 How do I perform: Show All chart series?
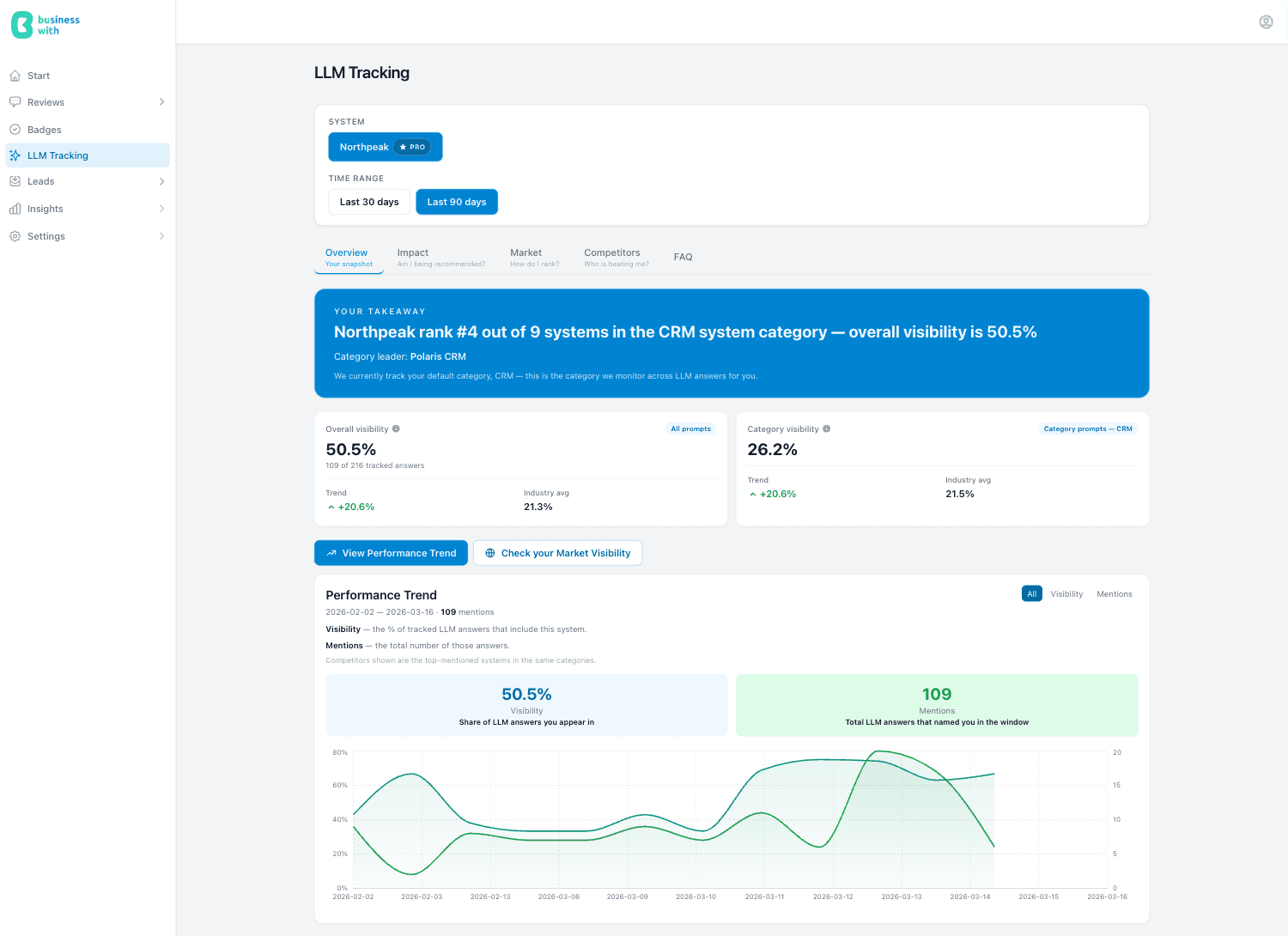(x=1032, y=594)
